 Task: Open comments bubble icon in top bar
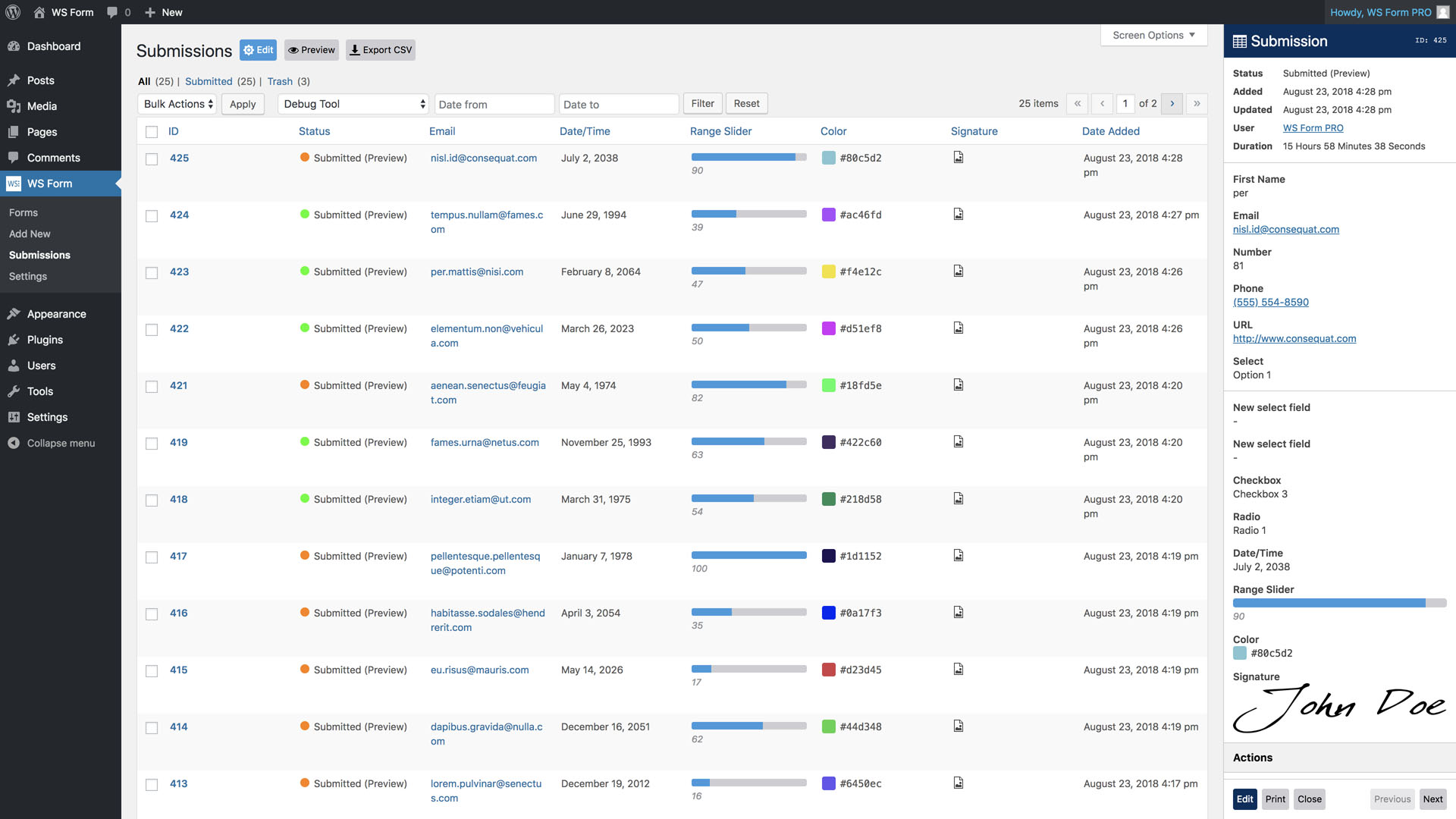click(x=112, y=12)
